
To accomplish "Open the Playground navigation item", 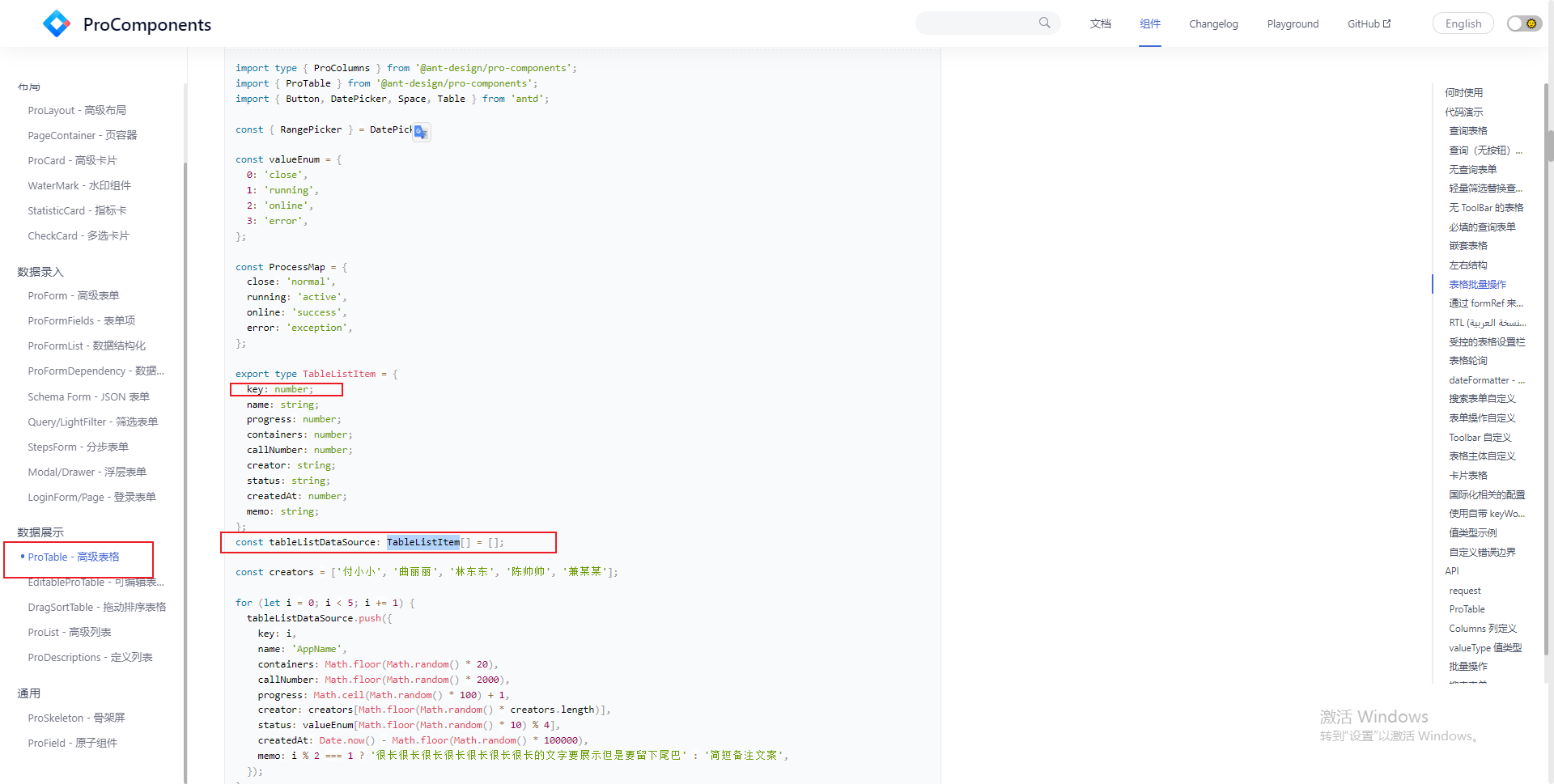I will click(x=1293, y=23).
